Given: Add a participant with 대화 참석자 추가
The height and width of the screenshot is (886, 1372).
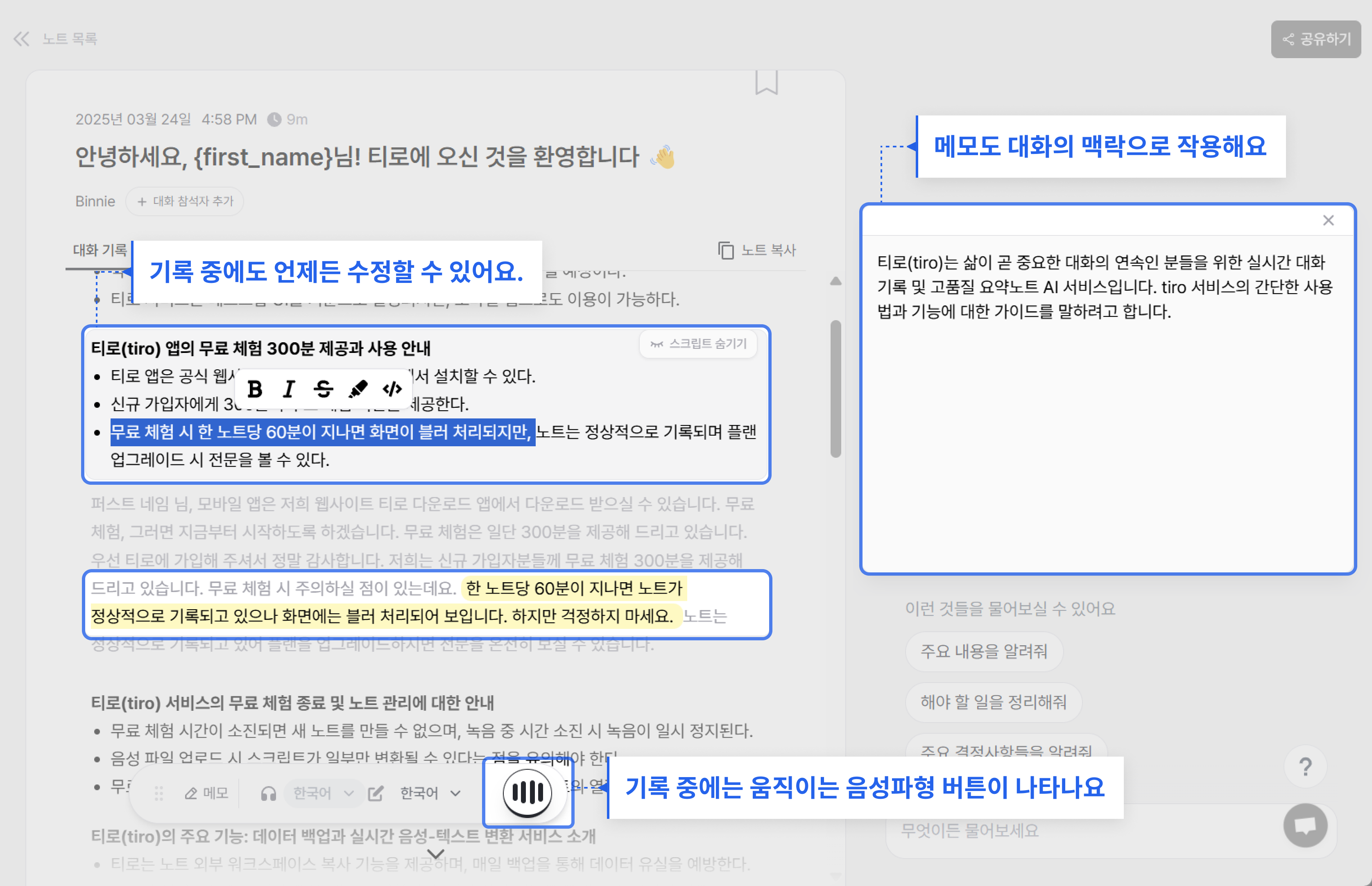Looking at the screenshot, I should (x=185, y=201).
